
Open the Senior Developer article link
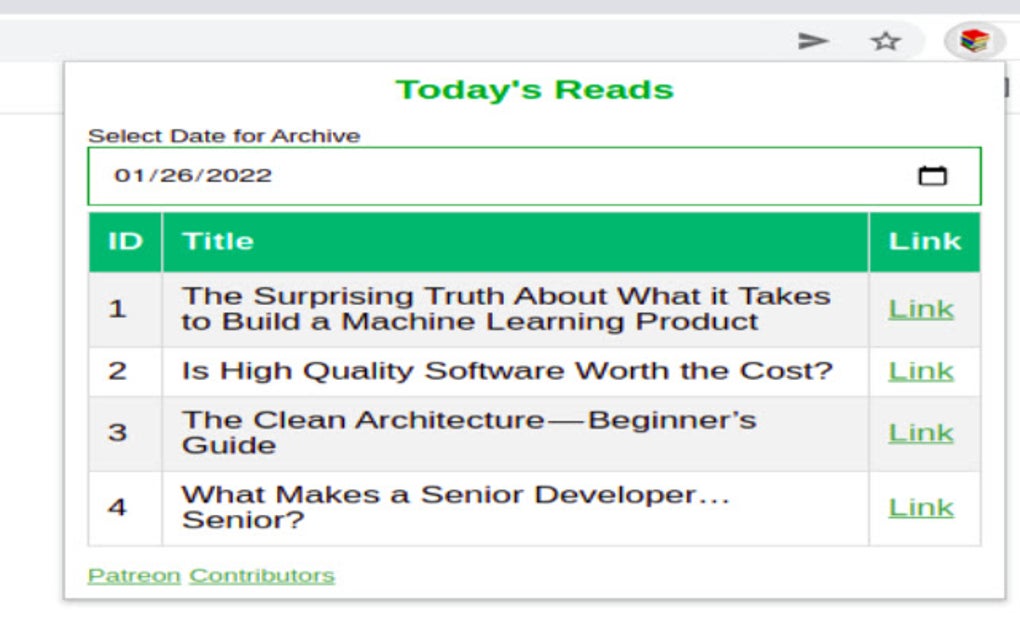[x=921, y=506]
